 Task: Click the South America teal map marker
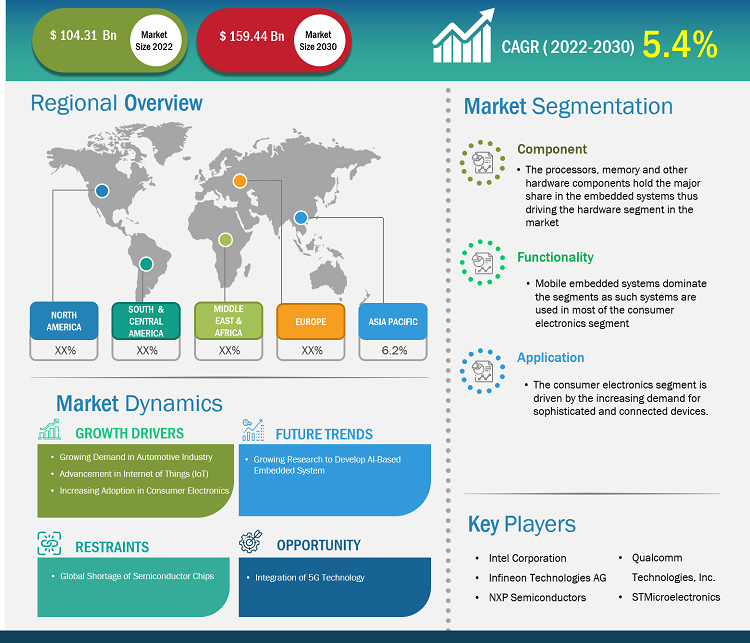pyautogui.click(x=146, y=264)
